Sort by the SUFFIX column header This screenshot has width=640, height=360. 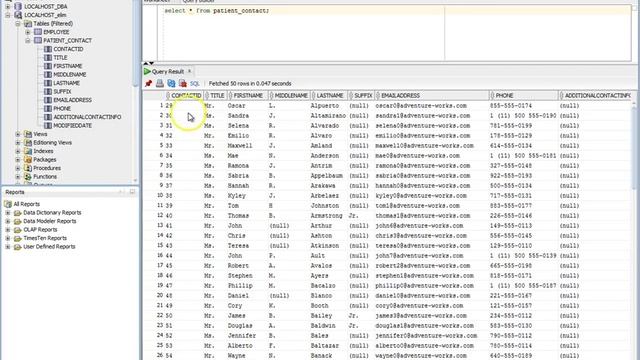(x=361, y=96)
